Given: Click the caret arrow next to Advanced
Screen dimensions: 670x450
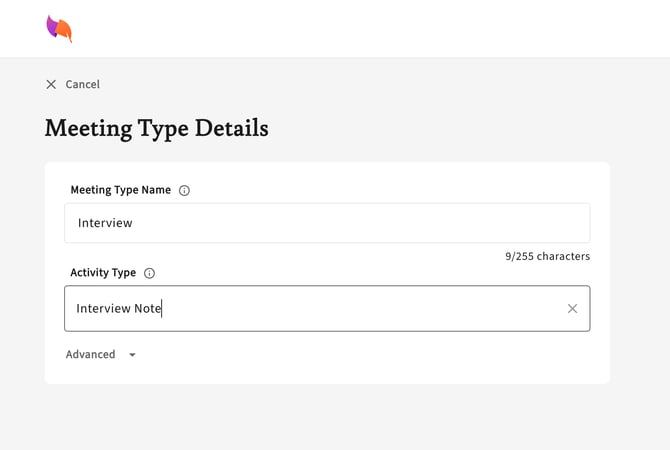Looking at the screenshot, I should (x=133, y=355).
